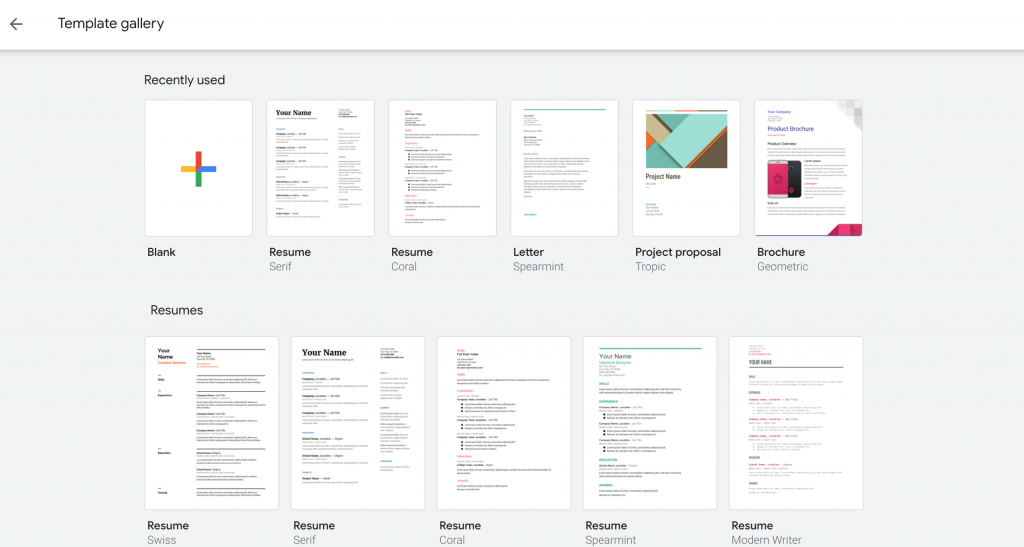This screenshot has width=1024, height=547.
Task: Open the Brochure Geometric template thumbnail
Action: pyautogui.click(x=808, y=168)
